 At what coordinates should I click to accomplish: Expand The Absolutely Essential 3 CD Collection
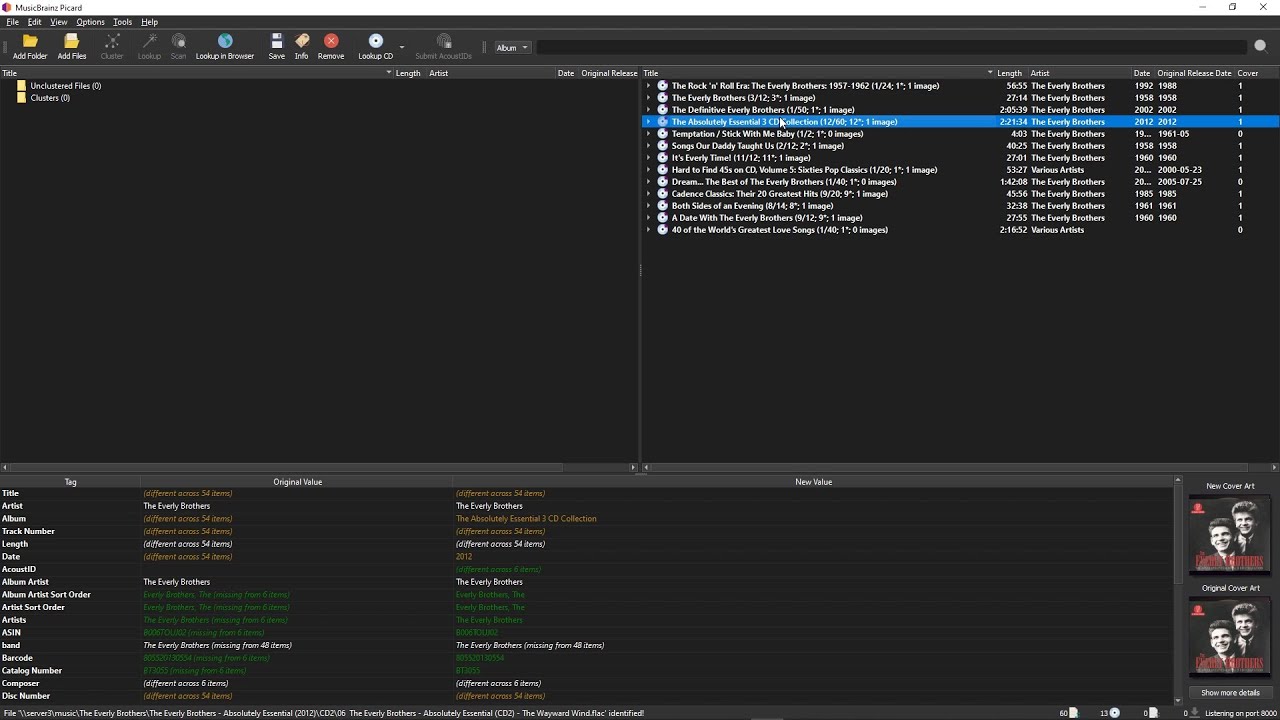point(648,122)
